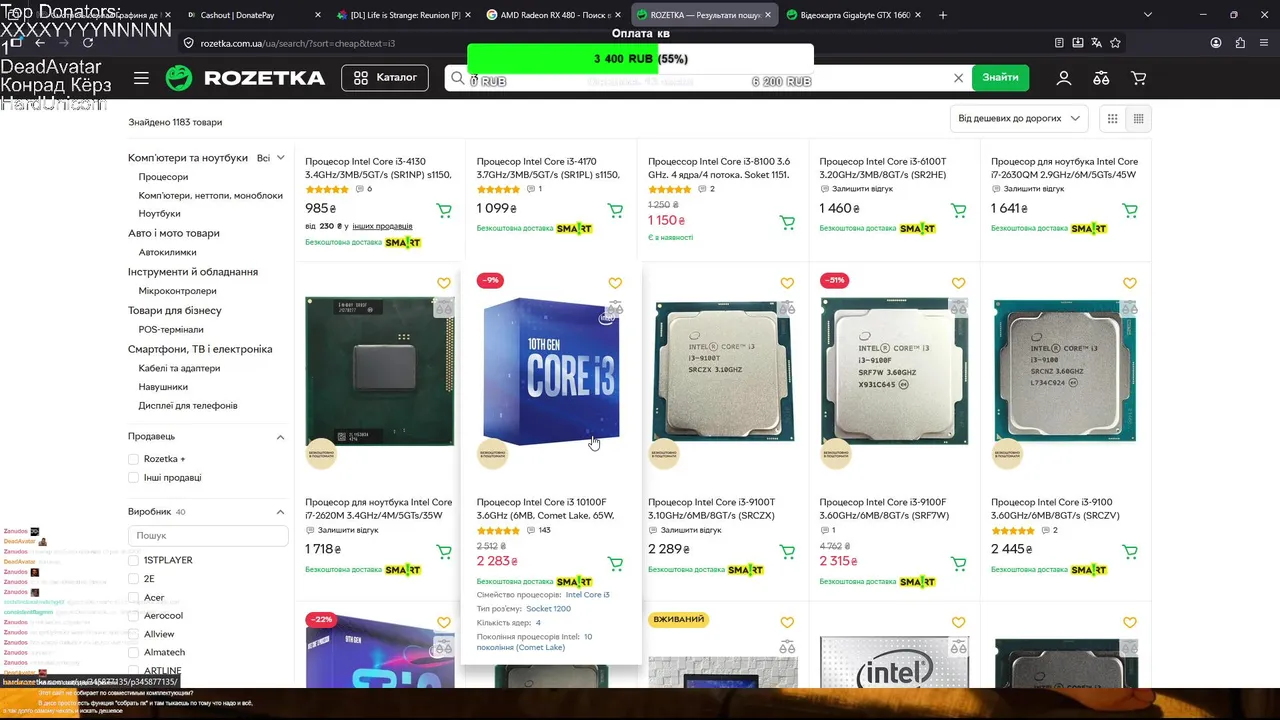The height and width of the screenshot is (720, 1280).
Task: Open the i3-9100T processor image
Action: 723,371
